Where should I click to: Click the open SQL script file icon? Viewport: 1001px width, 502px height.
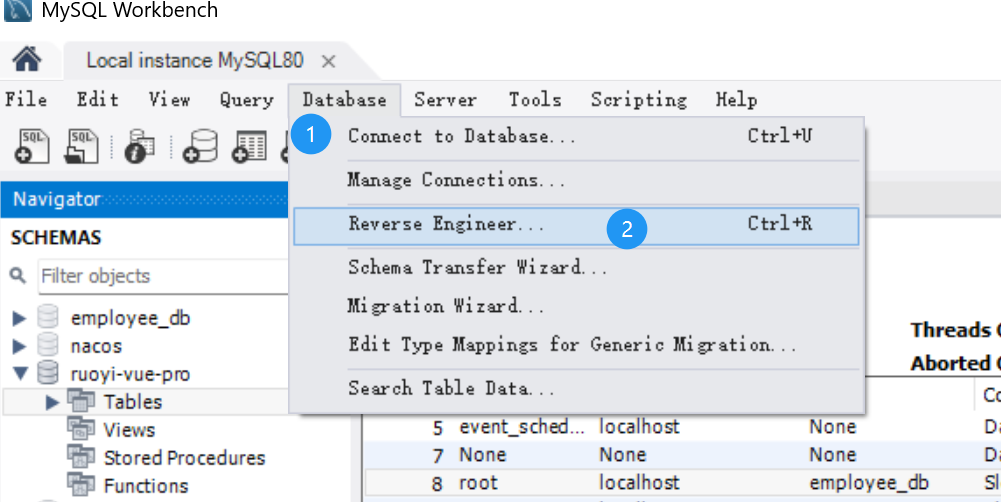click(x=82, y=146)
